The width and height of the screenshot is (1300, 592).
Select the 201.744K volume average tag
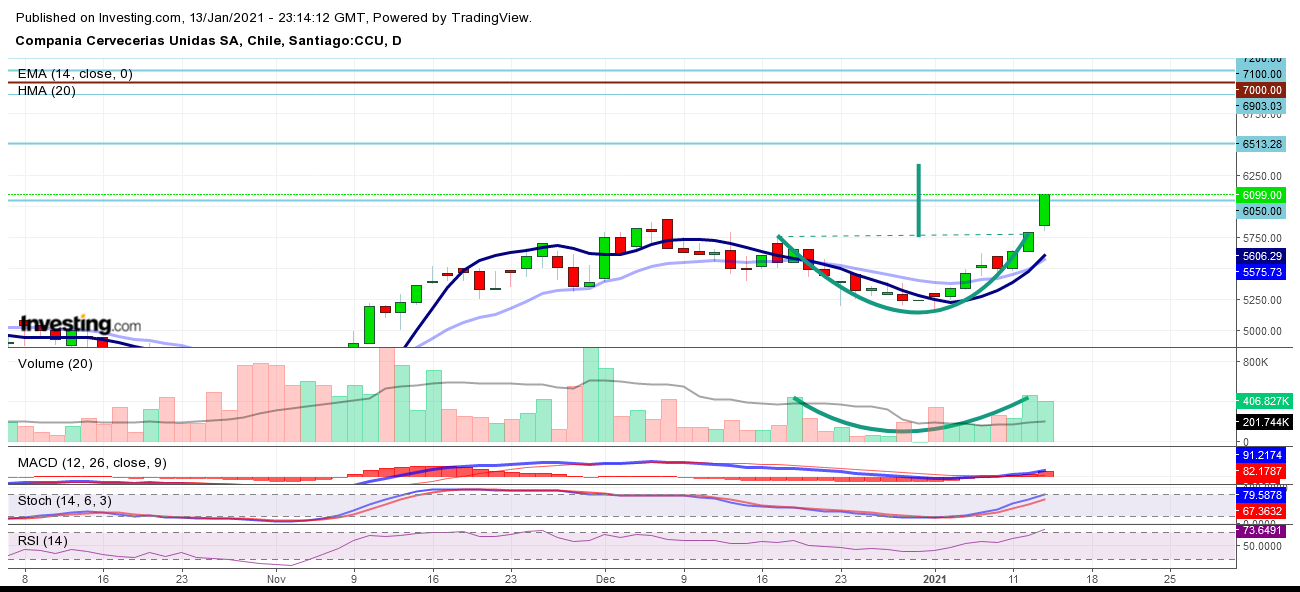[x=1264, y=421]
